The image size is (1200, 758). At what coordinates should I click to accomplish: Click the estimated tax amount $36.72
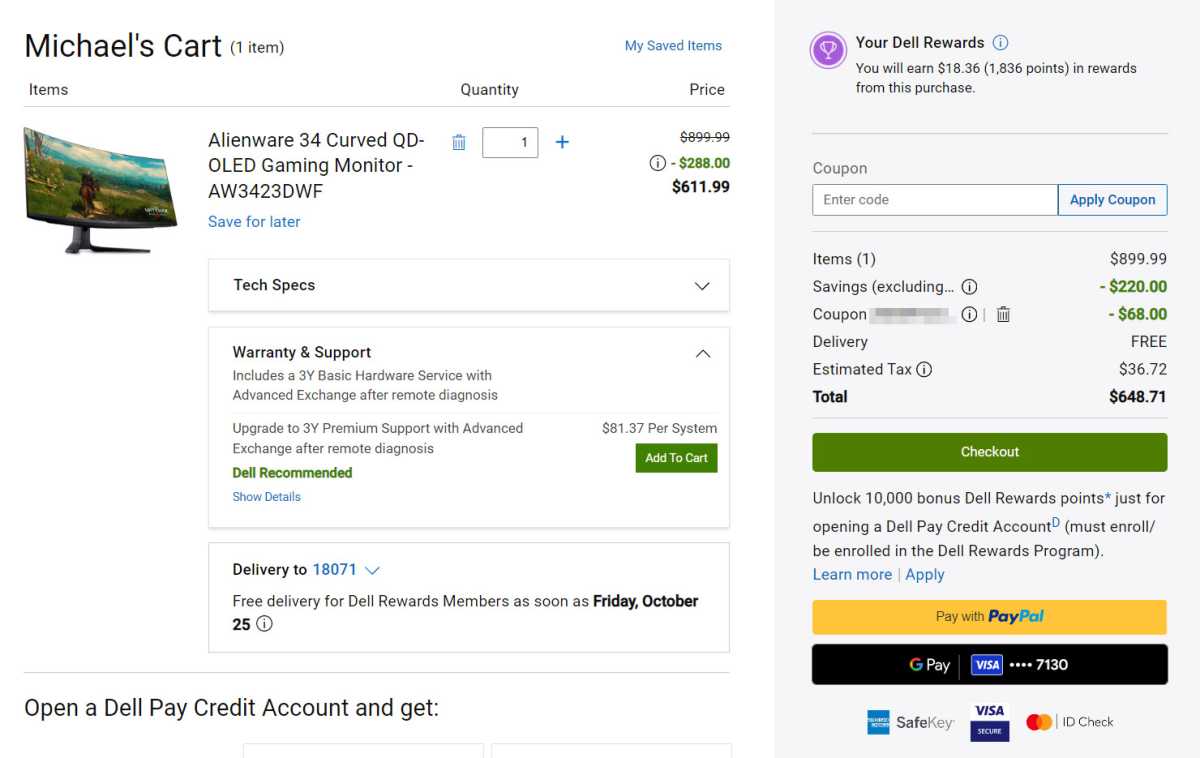(x=1143, y=369)
